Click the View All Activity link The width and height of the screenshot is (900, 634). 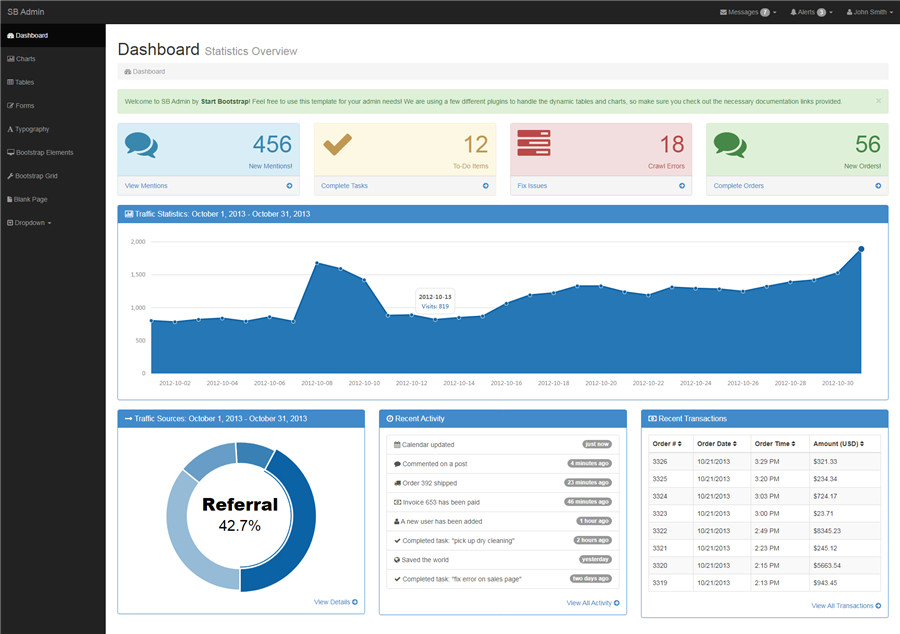(592, 603)
